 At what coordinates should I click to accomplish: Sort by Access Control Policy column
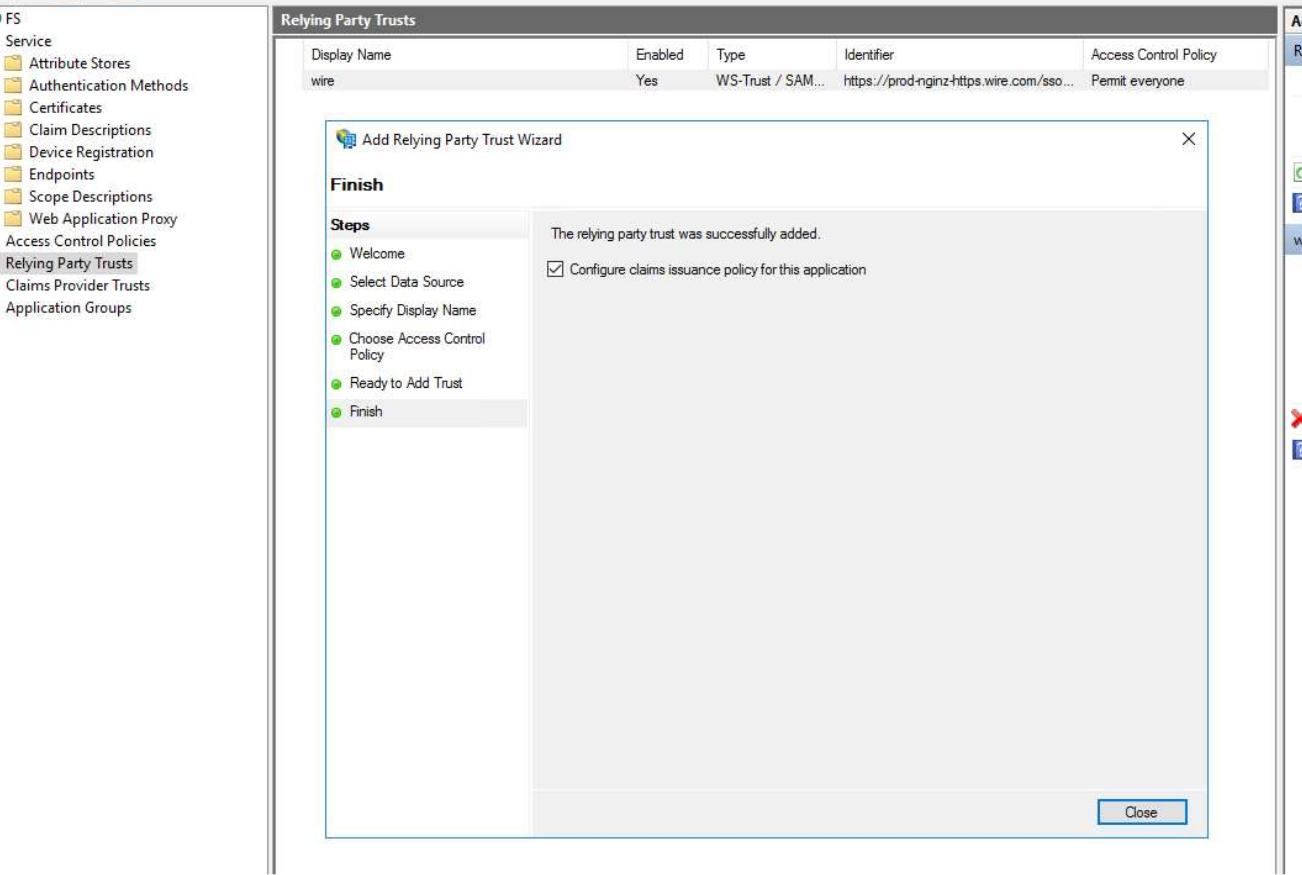(1153, 55)
